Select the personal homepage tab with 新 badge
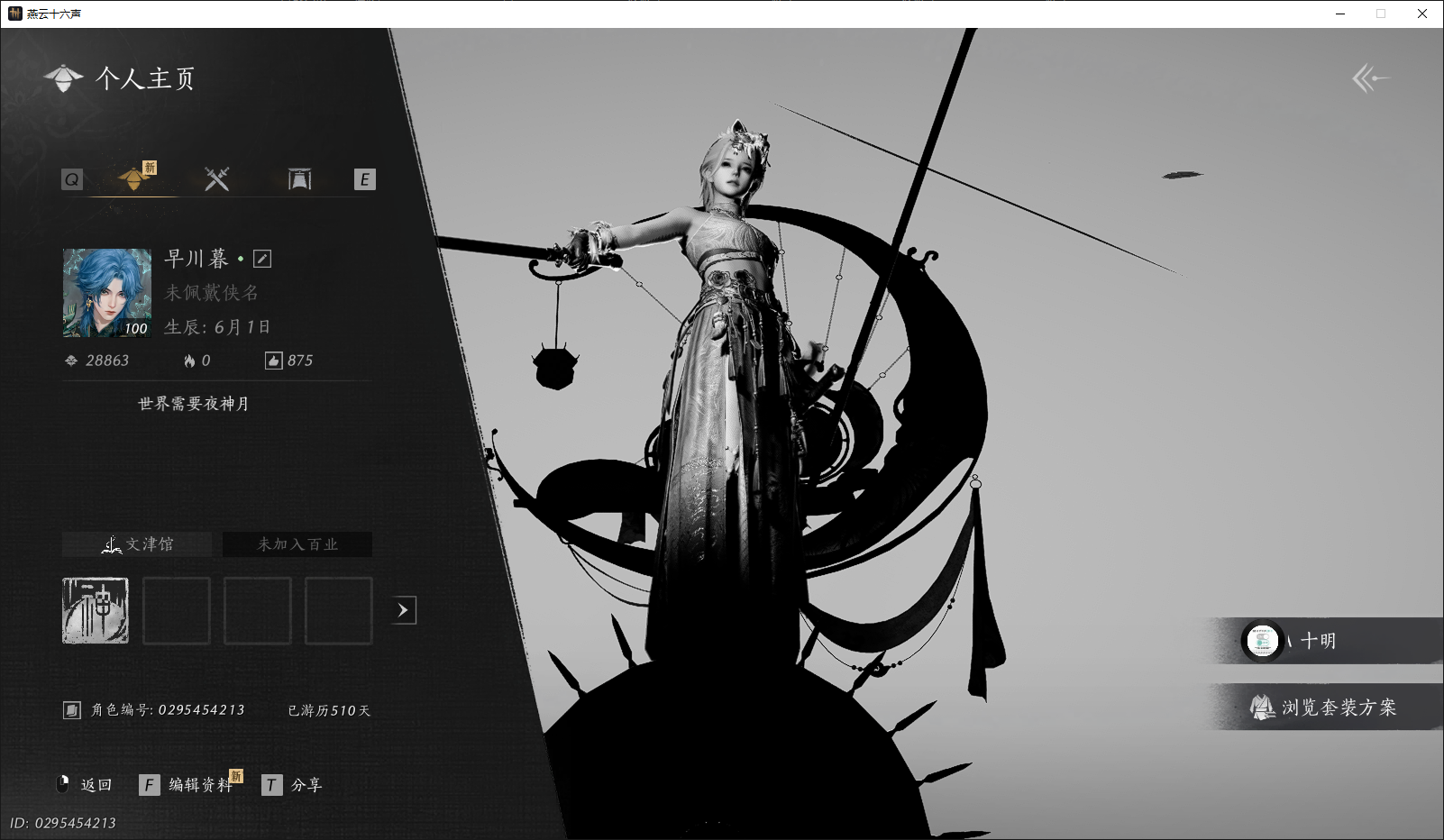 134,178
